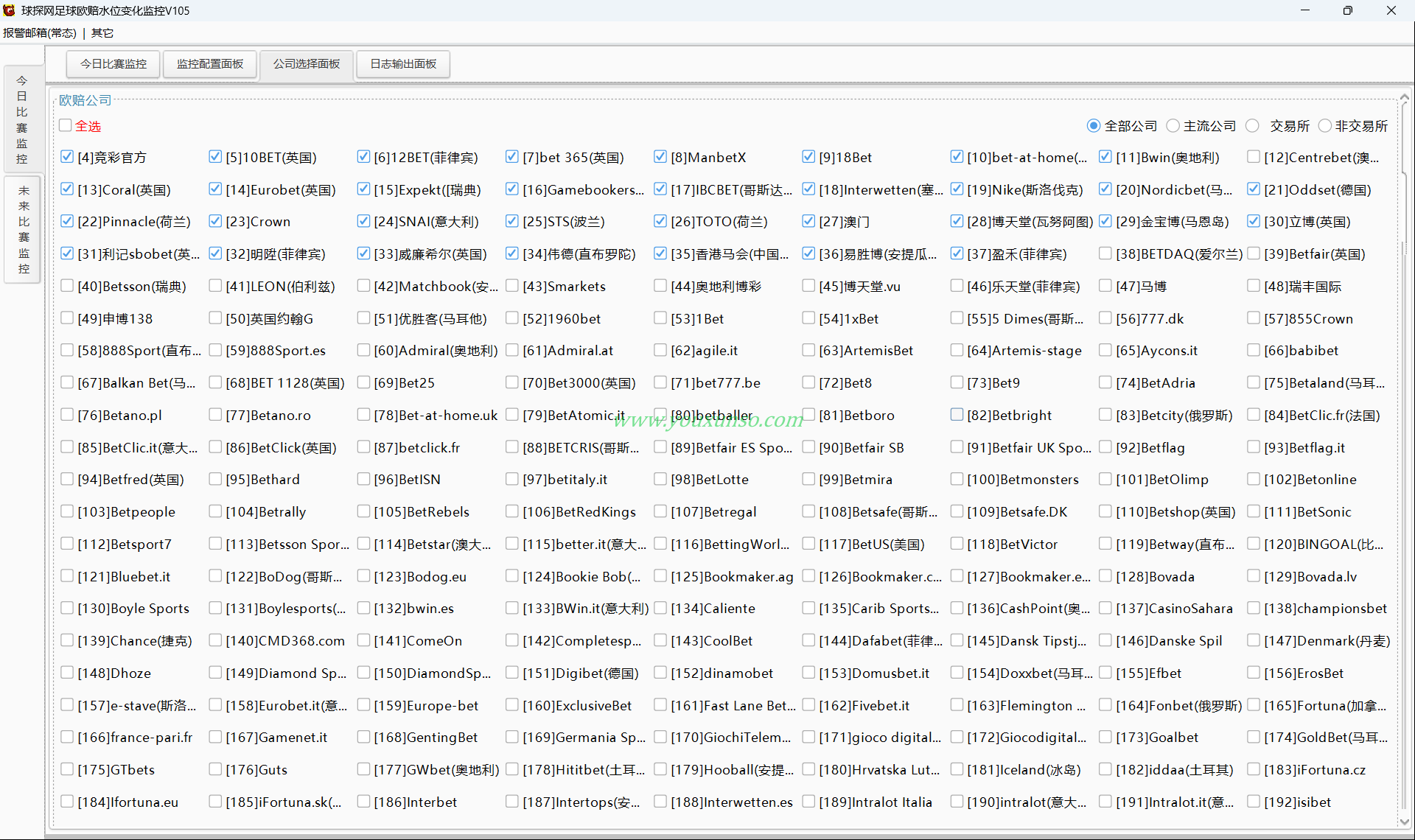Check [164]Fonbet(俄罗斯) checkbox

(1105, 705)
